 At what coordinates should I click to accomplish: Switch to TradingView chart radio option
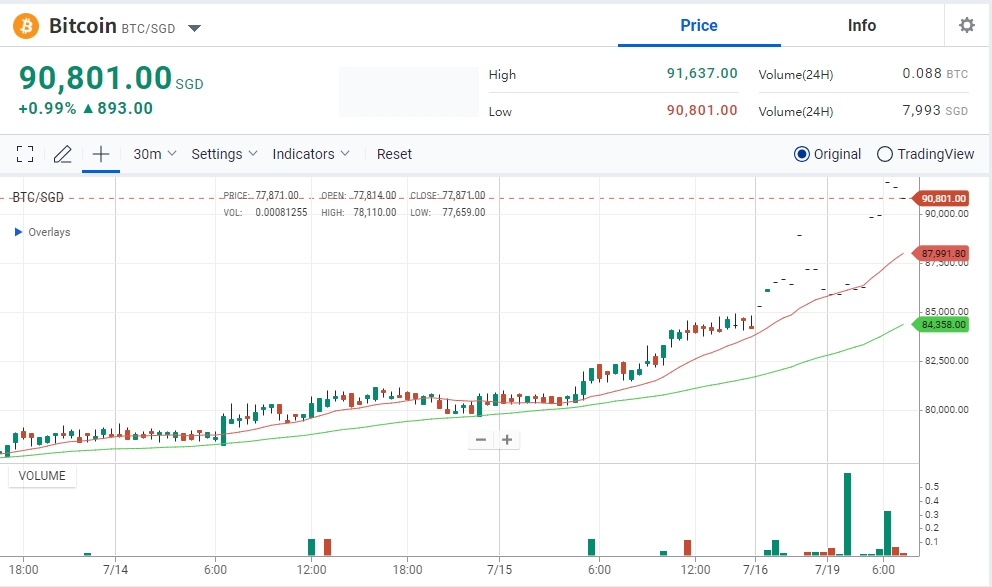coord(884,154)
